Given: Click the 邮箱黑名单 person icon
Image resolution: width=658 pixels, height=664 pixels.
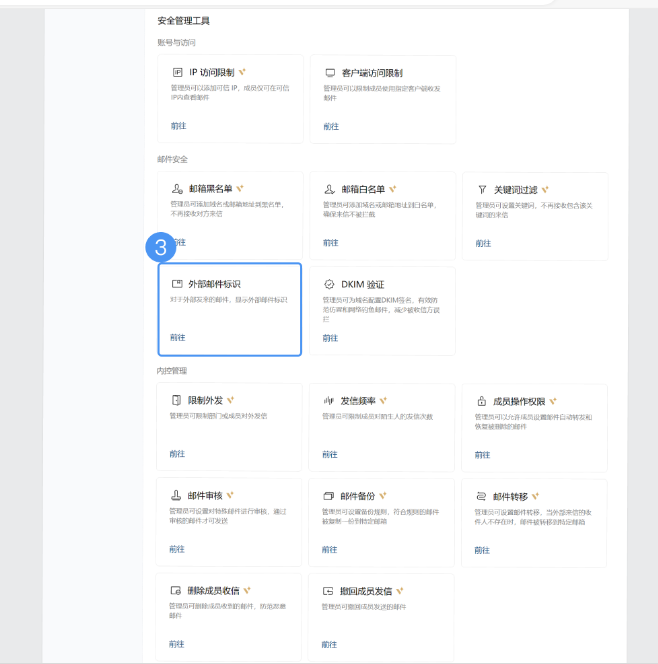Looking at the screenshot, I should (177, 189).
